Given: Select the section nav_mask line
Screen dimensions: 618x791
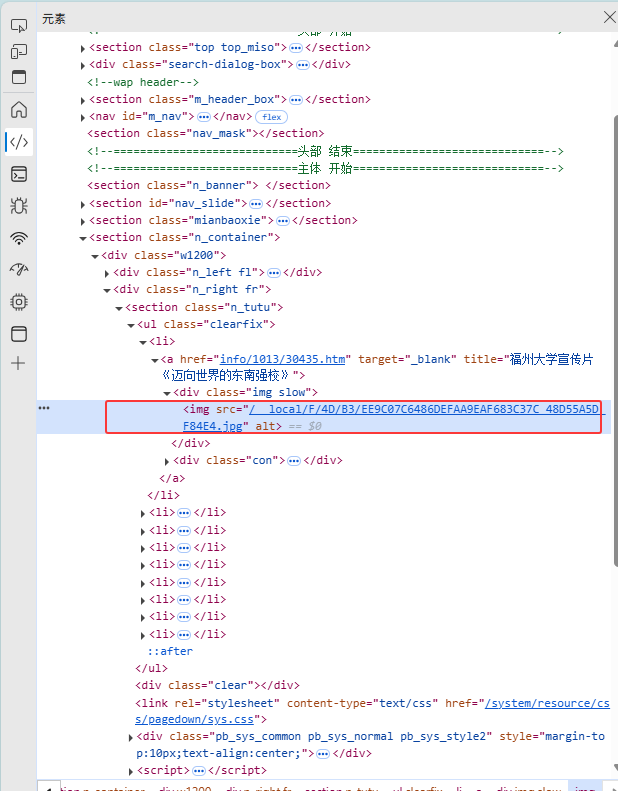Looking at the screenshot, I should tap(205, 133).
